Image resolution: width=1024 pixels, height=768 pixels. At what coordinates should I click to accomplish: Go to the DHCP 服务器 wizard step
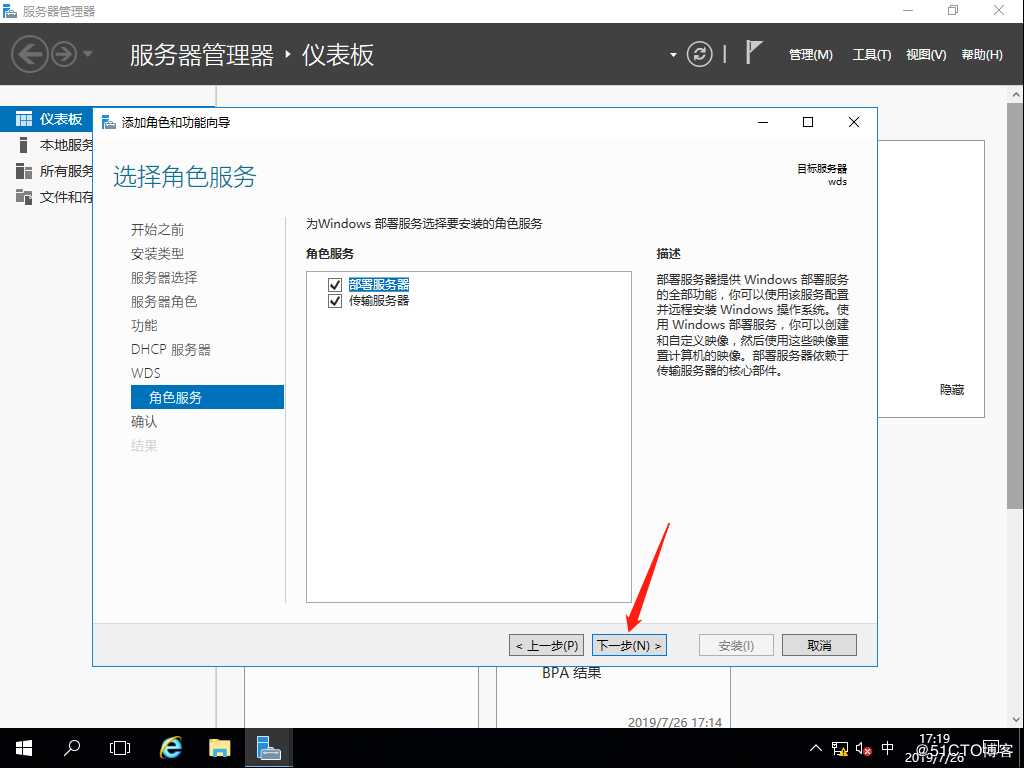[x=170, y=349]
